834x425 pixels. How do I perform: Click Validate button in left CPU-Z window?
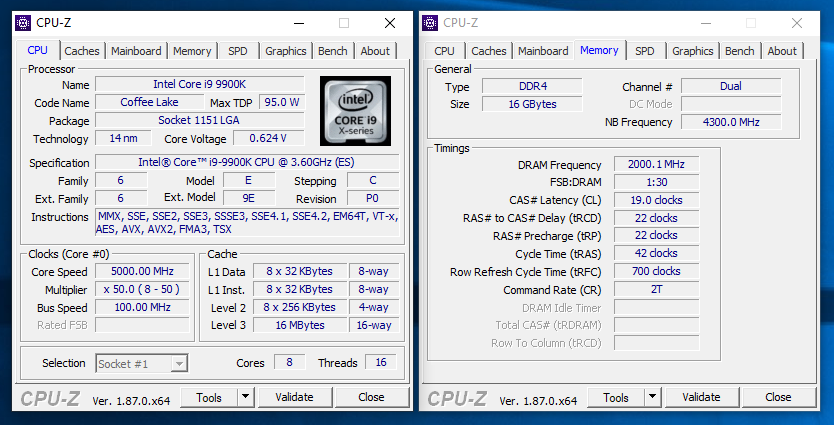[294, 397]
